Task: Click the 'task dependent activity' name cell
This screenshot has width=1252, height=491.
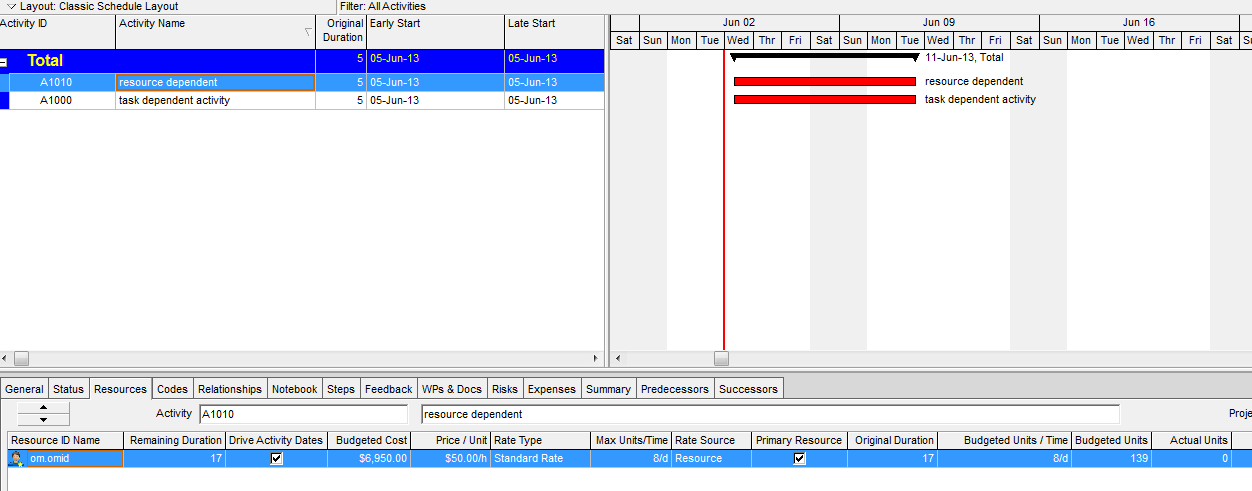Action: (x=215, y=100)
